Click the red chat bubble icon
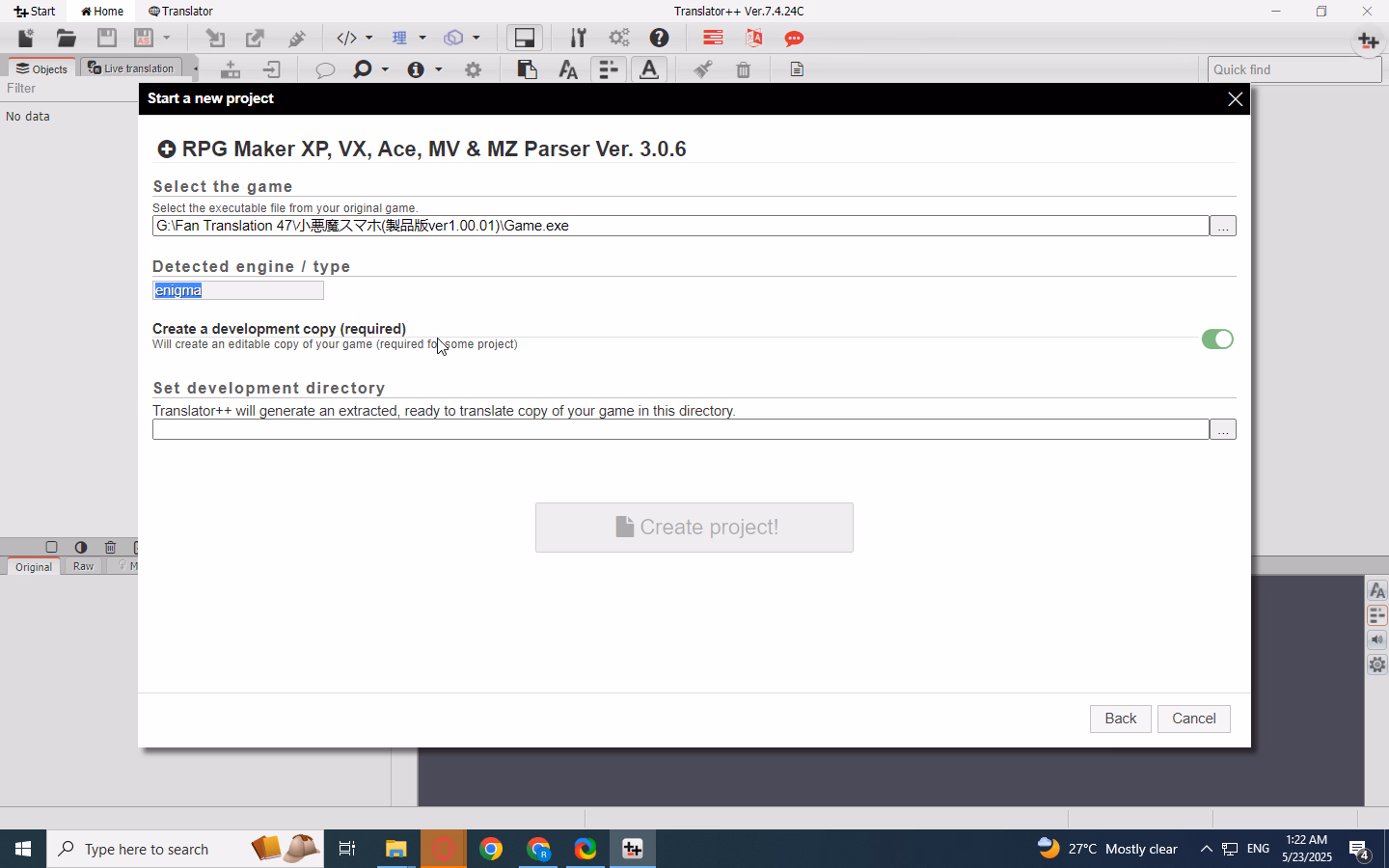 tap(794, 39)
